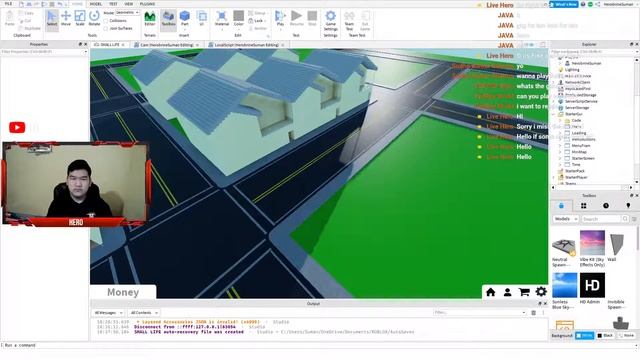This screenshot has width=640, height=360.
Task: Open the Toolbox Marketplace tab
Action: [561, 206]
